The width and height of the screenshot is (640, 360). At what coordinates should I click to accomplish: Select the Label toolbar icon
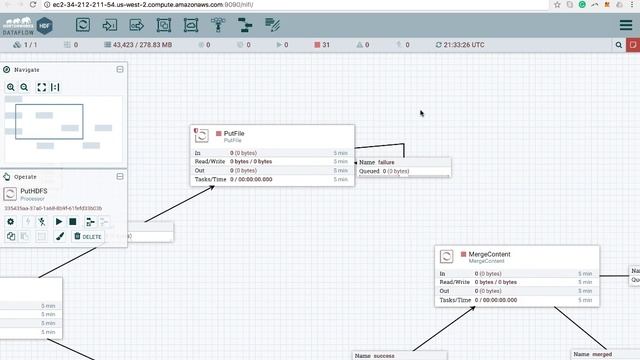tap(272, 25)
